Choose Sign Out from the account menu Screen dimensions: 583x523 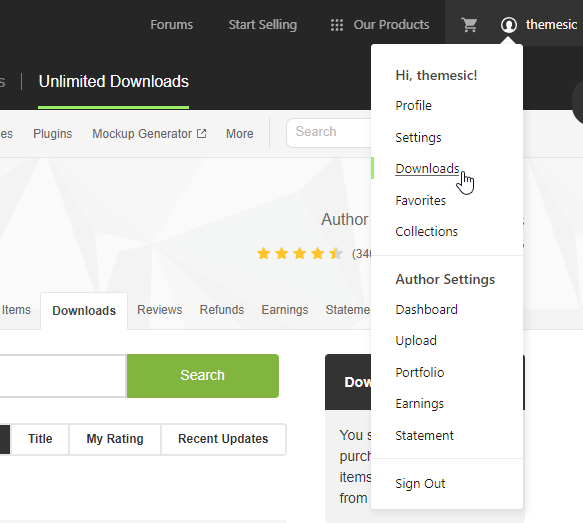point(420,484)
